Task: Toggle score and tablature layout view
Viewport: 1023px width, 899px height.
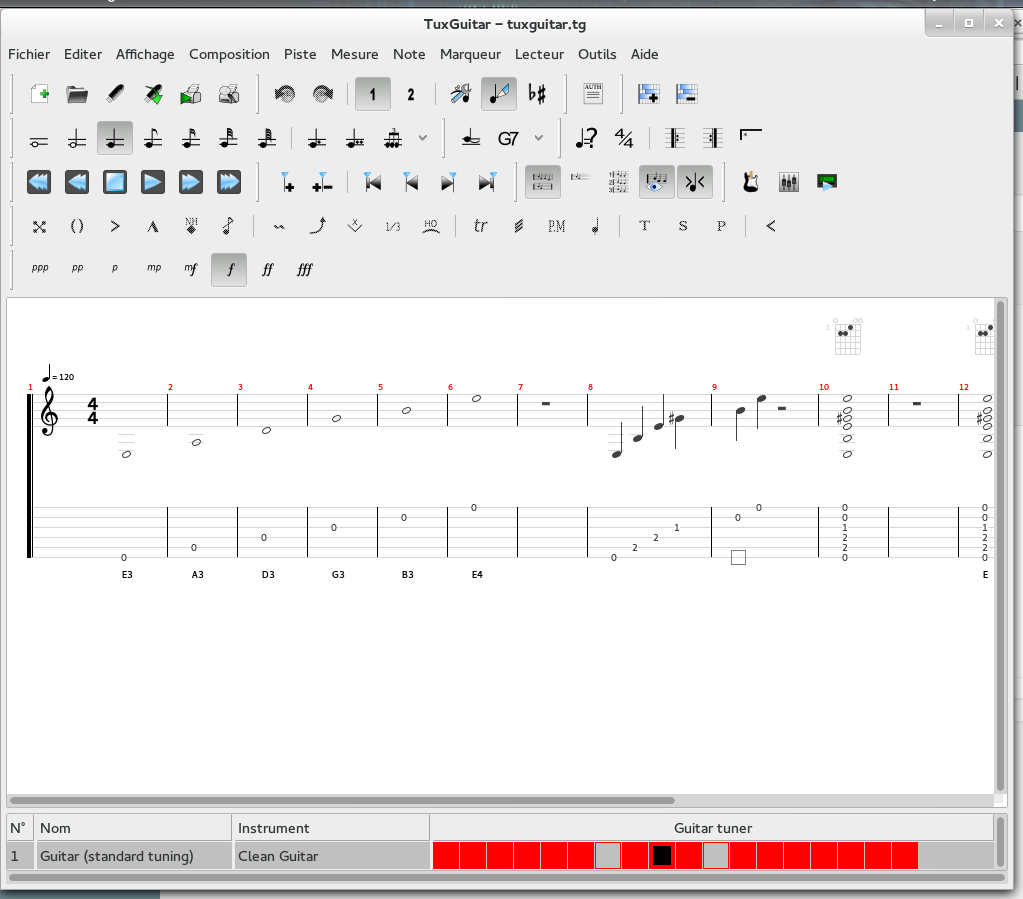Action: [542, 182]
